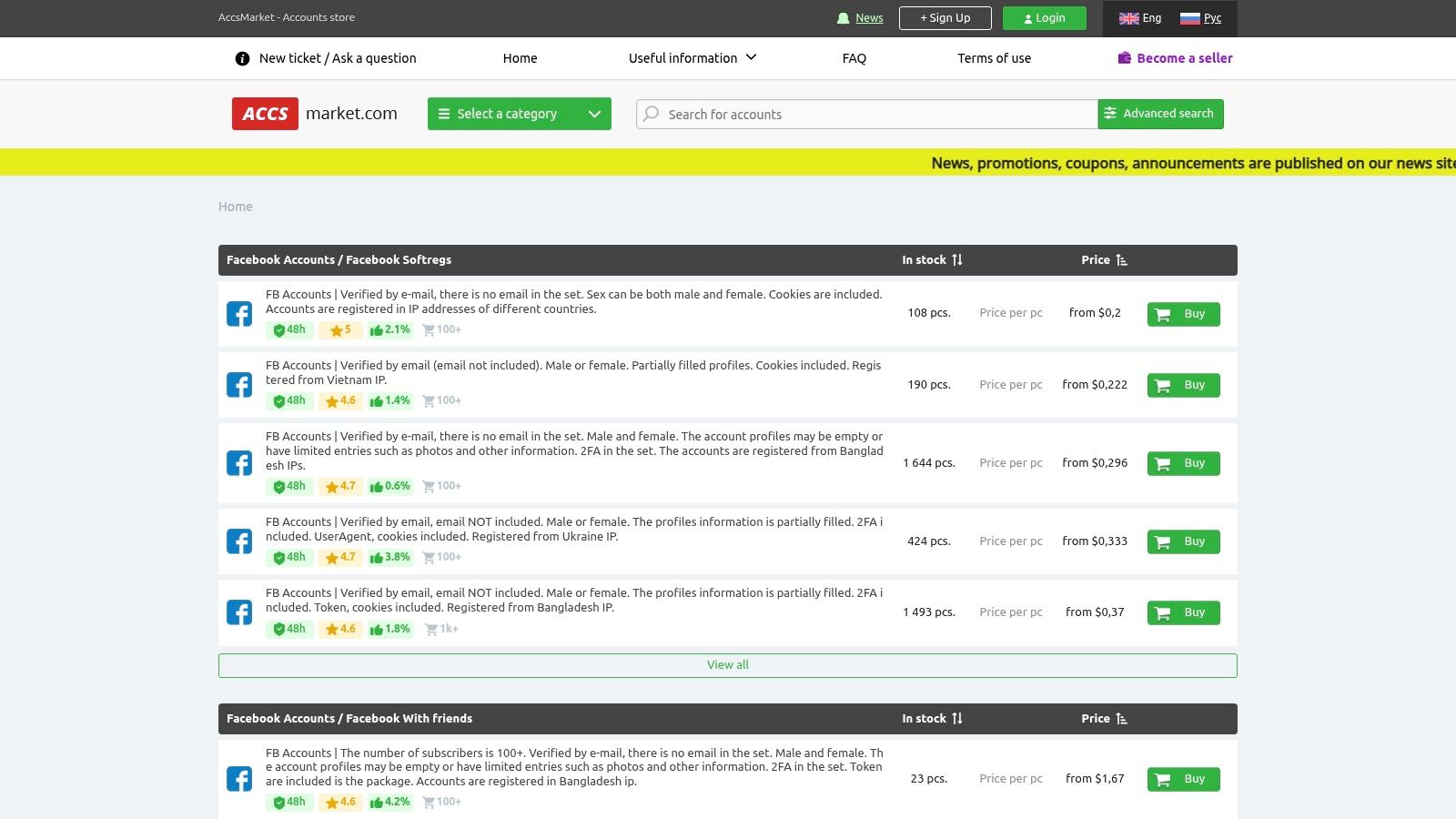This screenshot has height=819, width=1456.
Task: Open Advanced search
Action: tap(1160, 114)
